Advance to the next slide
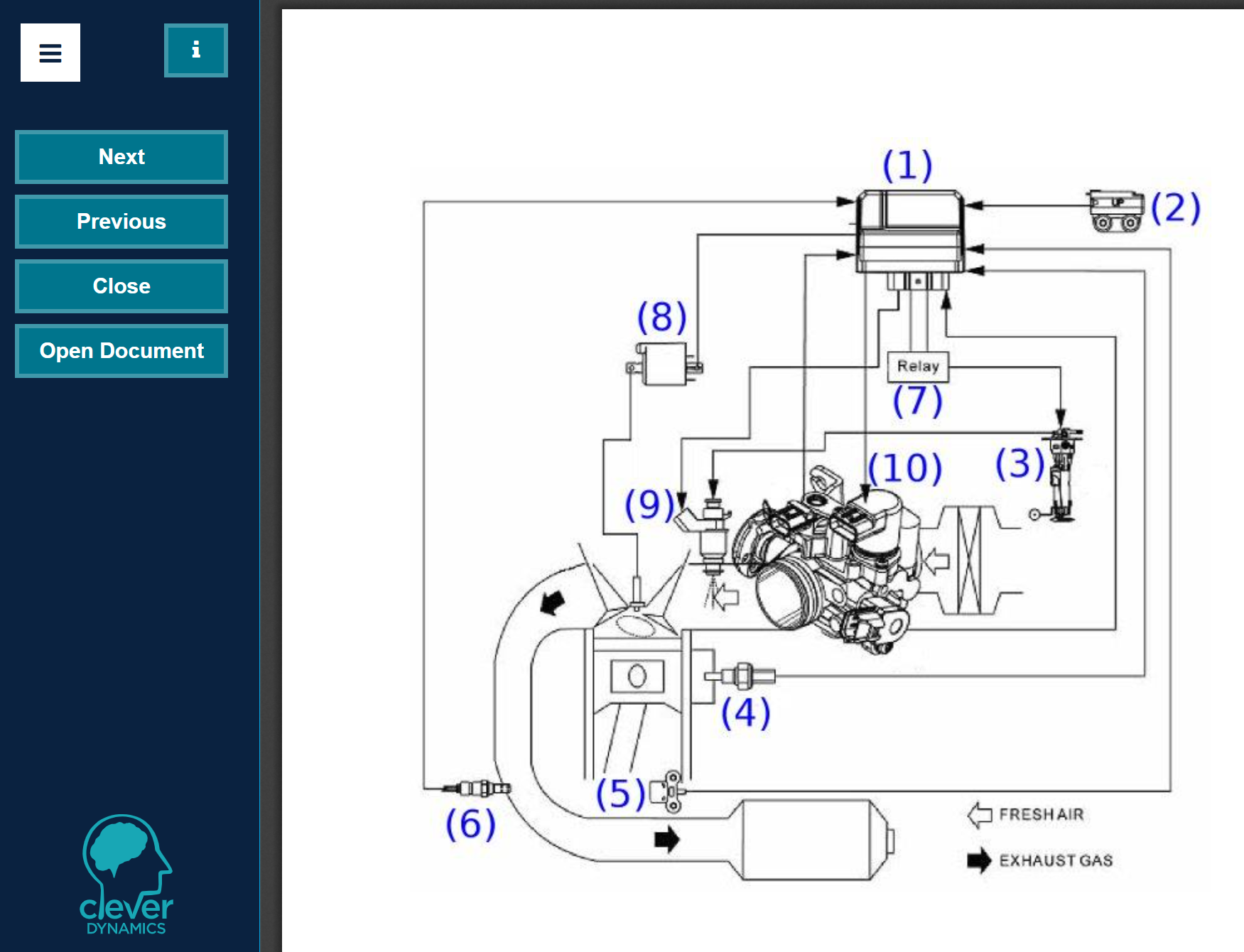This screenshot has height=952, width=1244. [x=121, y=156]
